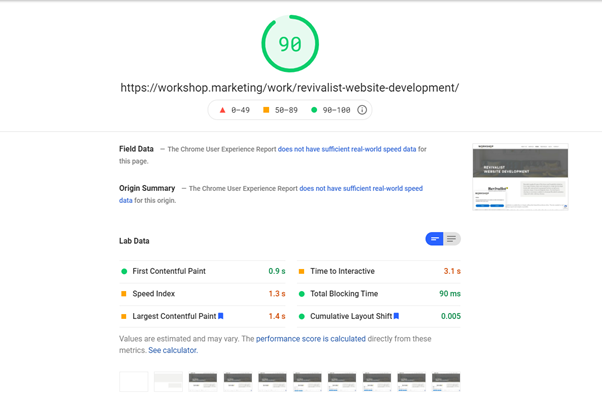
Task: Open the 'See calculator' link
Action: click(173, 350)
